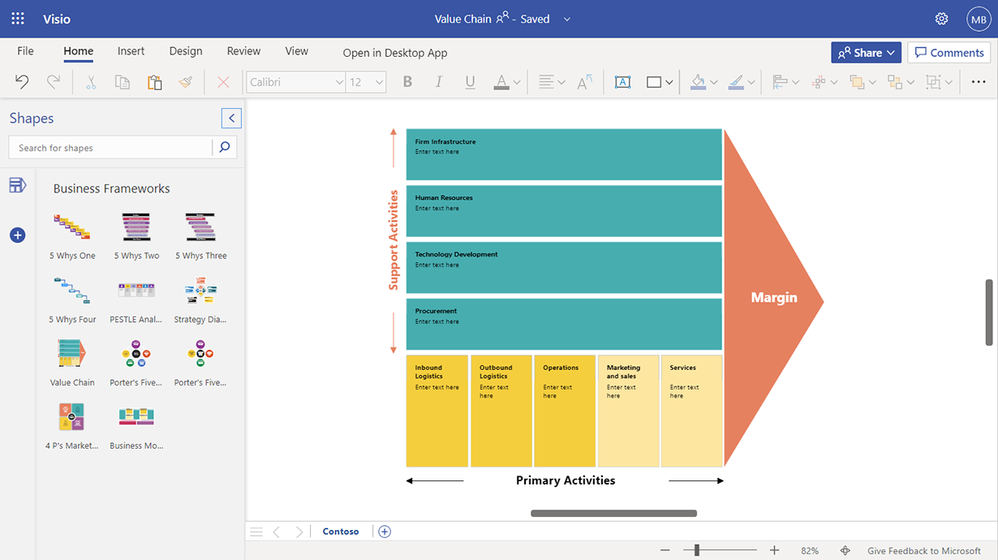Click the Search for shapes field
The height and width of the screenshot is (560, 998).
click(x=111, y=148)
